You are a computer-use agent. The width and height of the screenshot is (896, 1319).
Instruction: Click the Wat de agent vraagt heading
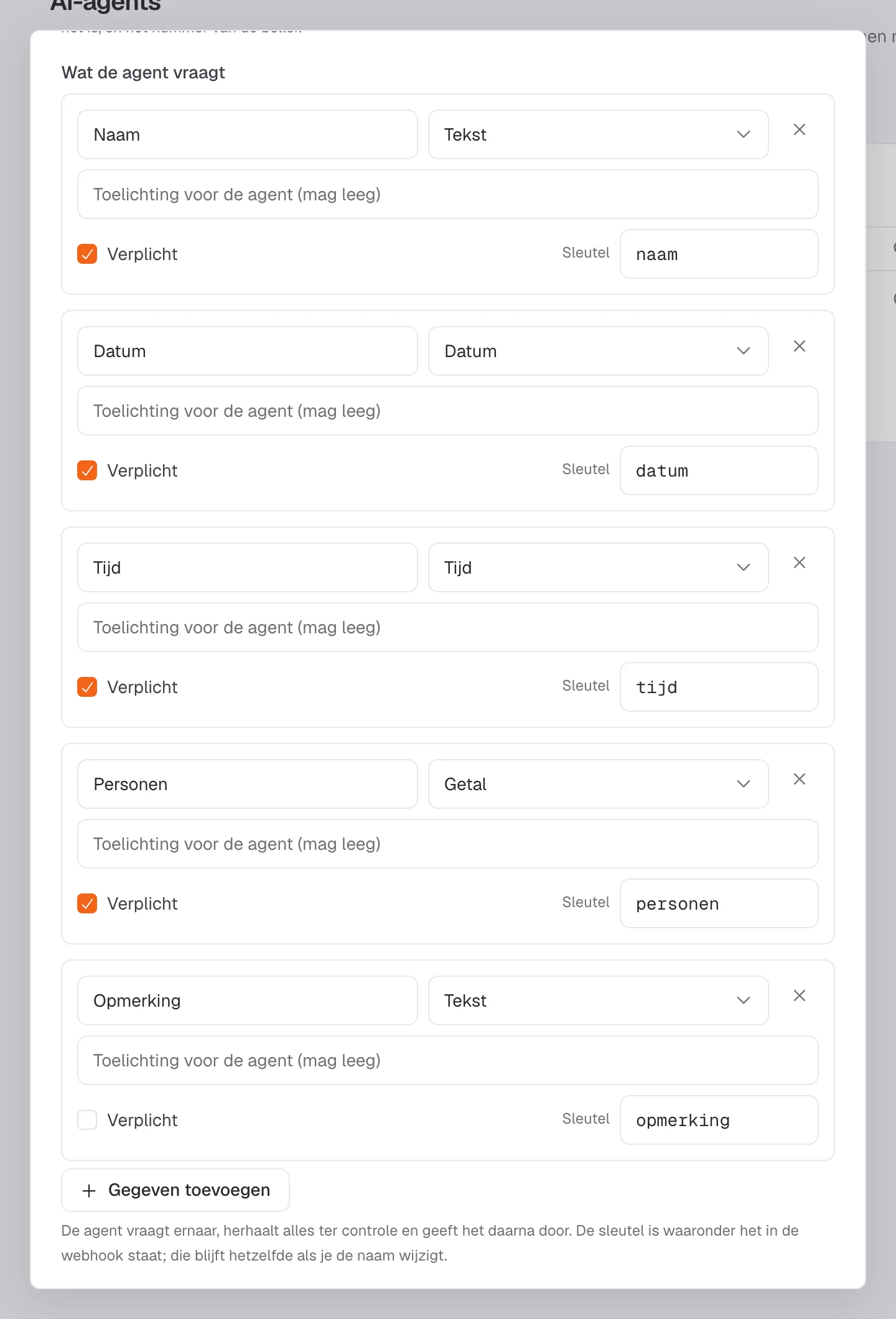(143, 73)
